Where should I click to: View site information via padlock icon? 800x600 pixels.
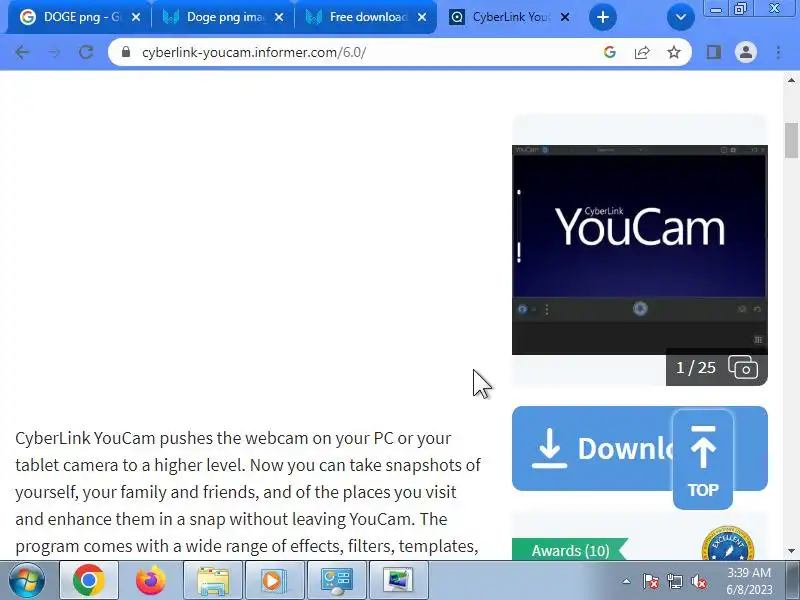coord(126,52)
